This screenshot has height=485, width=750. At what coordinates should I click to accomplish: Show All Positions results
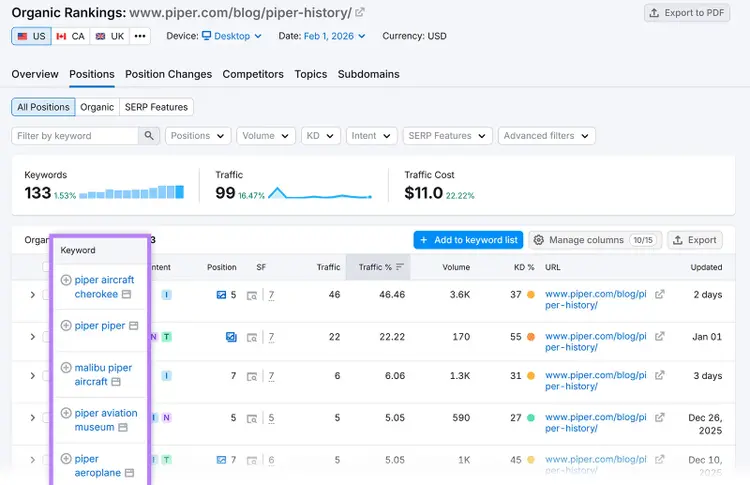click(x=43, y=107)
